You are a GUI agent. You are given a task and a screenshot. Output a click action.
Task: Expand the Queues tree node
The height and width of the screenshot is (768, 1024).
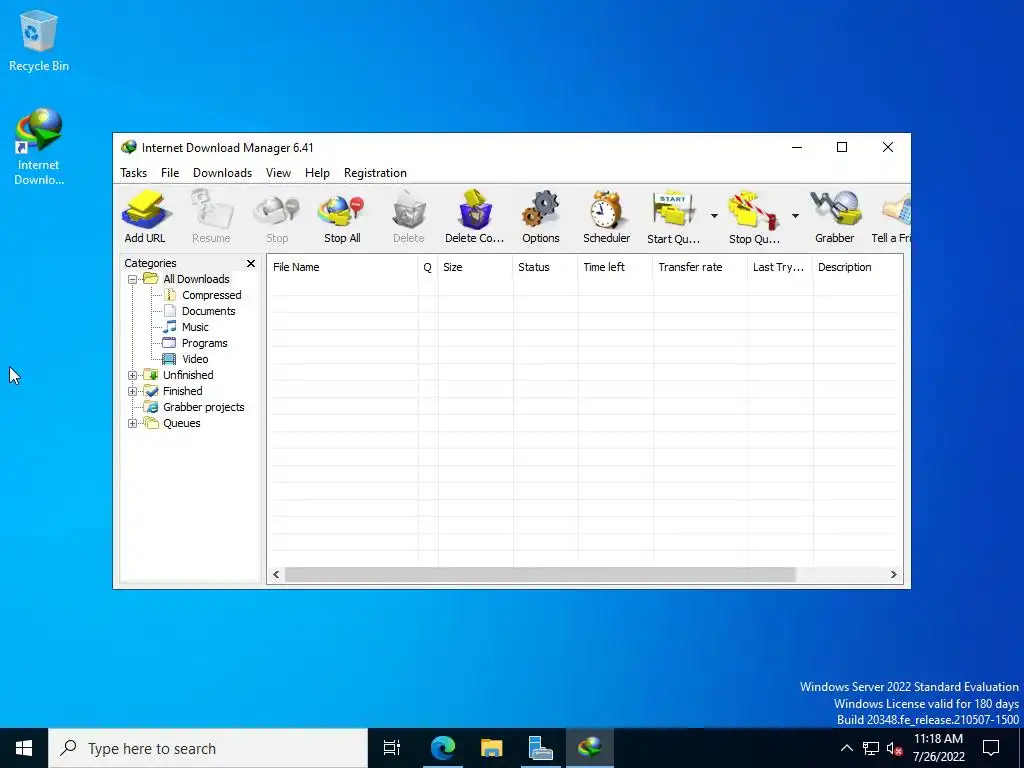[133, 423]
